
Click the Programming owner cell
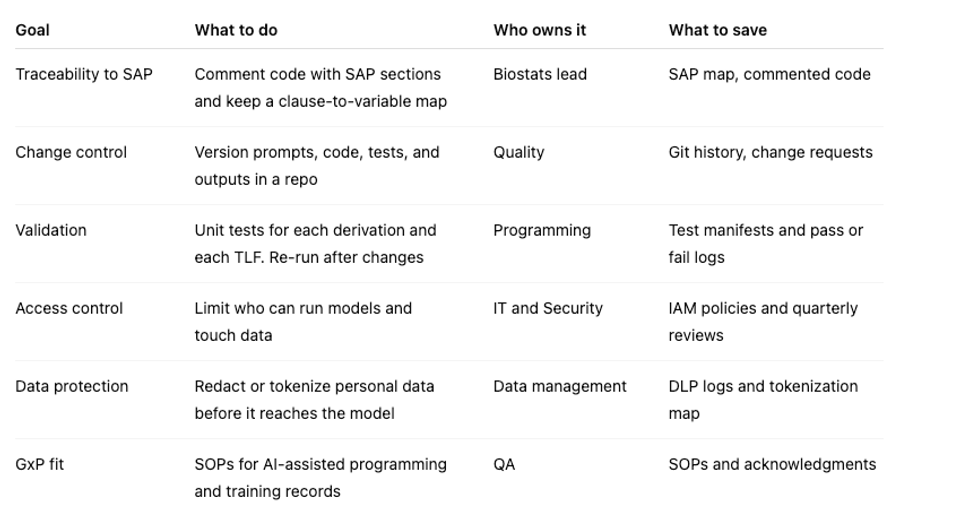click(542, 231)
